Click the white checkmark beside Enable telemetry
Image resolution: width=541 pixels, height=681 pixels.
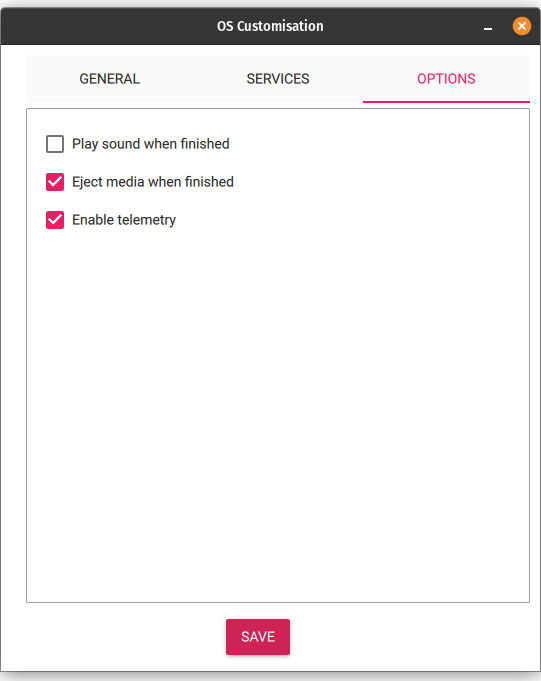(55, 220)
